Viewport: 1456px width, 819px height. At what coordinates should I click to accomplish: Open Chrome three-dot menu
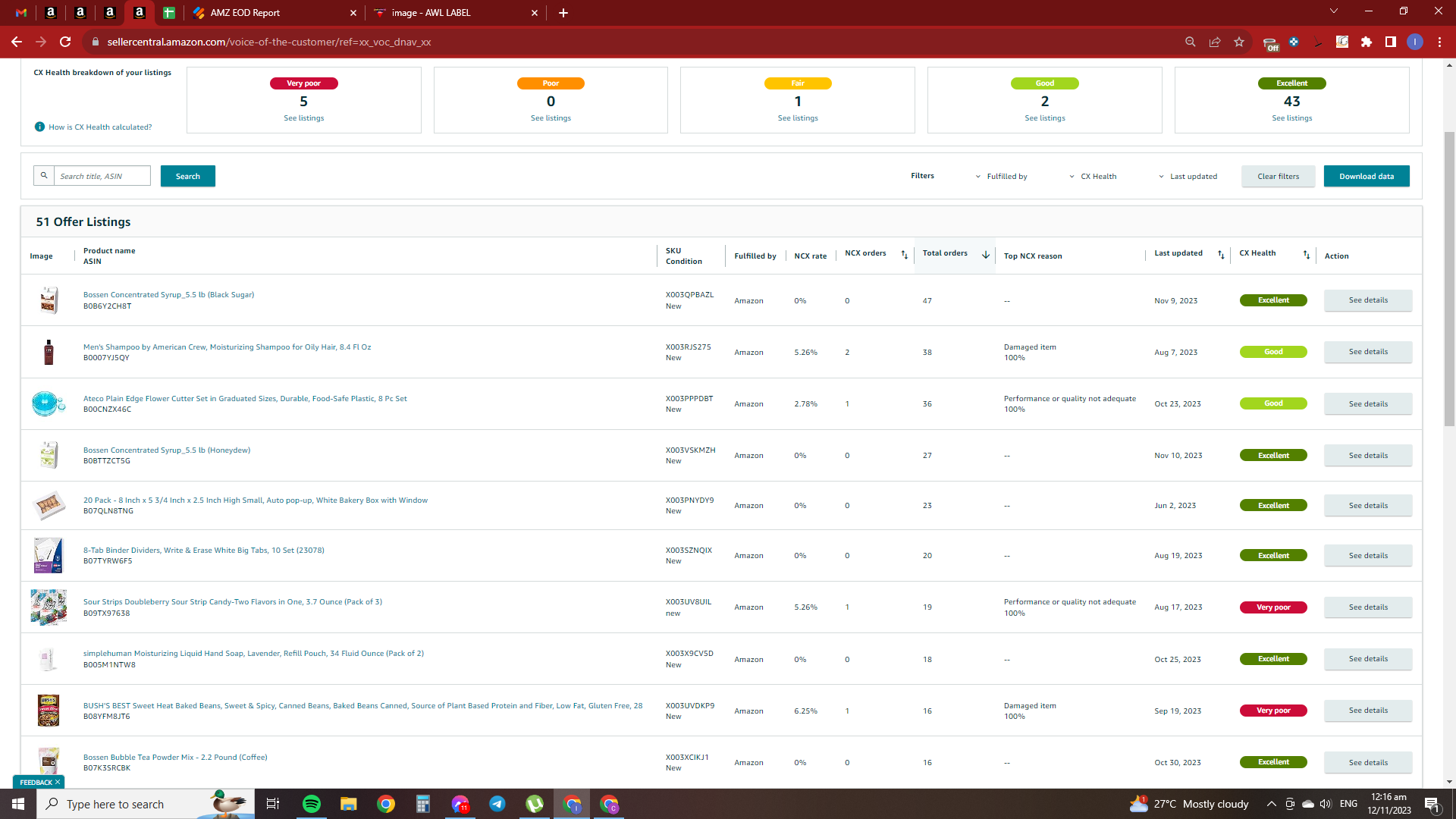1439,42
